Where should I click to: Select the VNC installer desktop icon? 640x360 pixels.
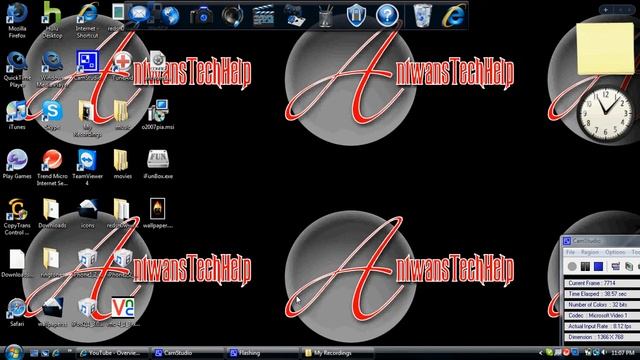click(122, 312)
